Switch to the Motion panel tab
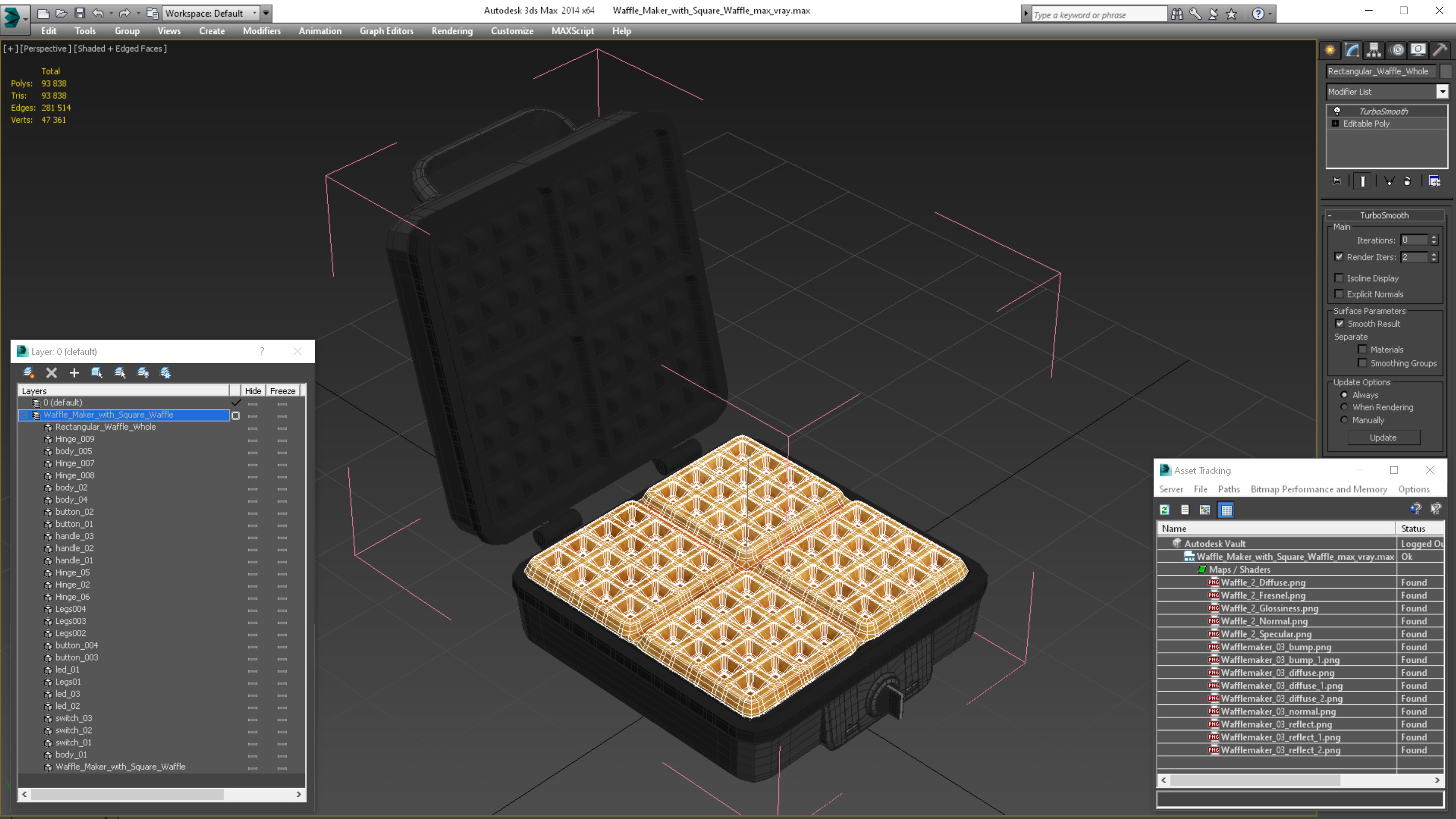 point(1397,51)
